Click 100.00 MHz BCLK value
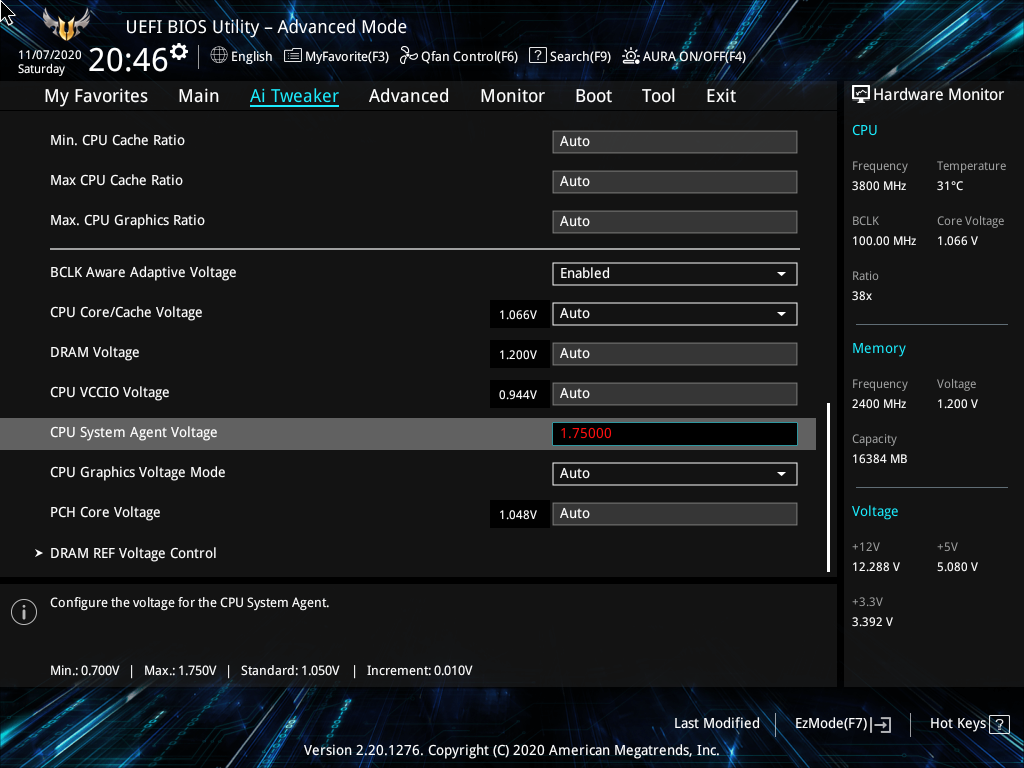The height and width of the screenshot is (768, 1024). [884, 241]
